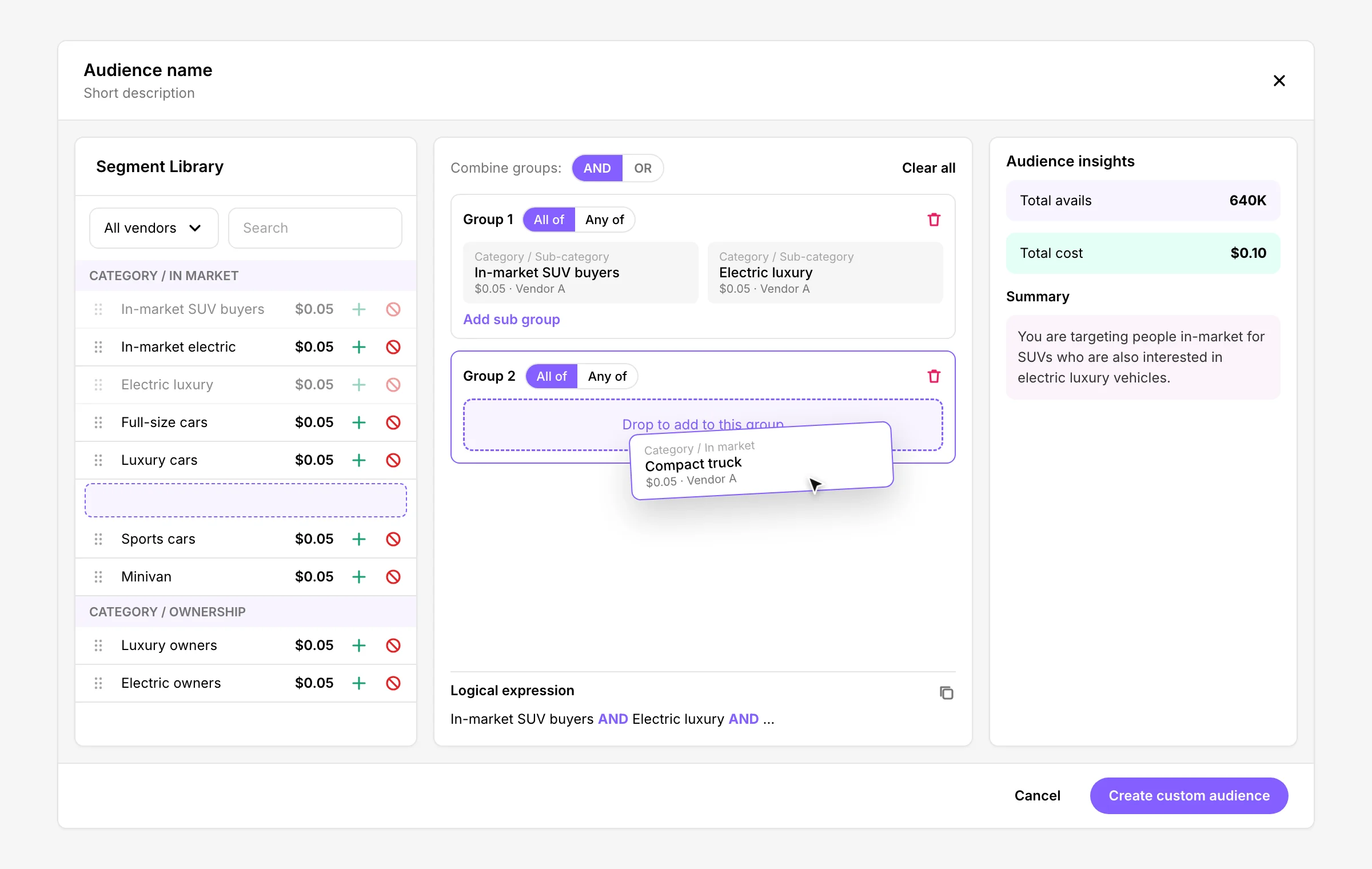Add Luxury owners with the plus icon
1372x869 pixels.
(358, 645)
